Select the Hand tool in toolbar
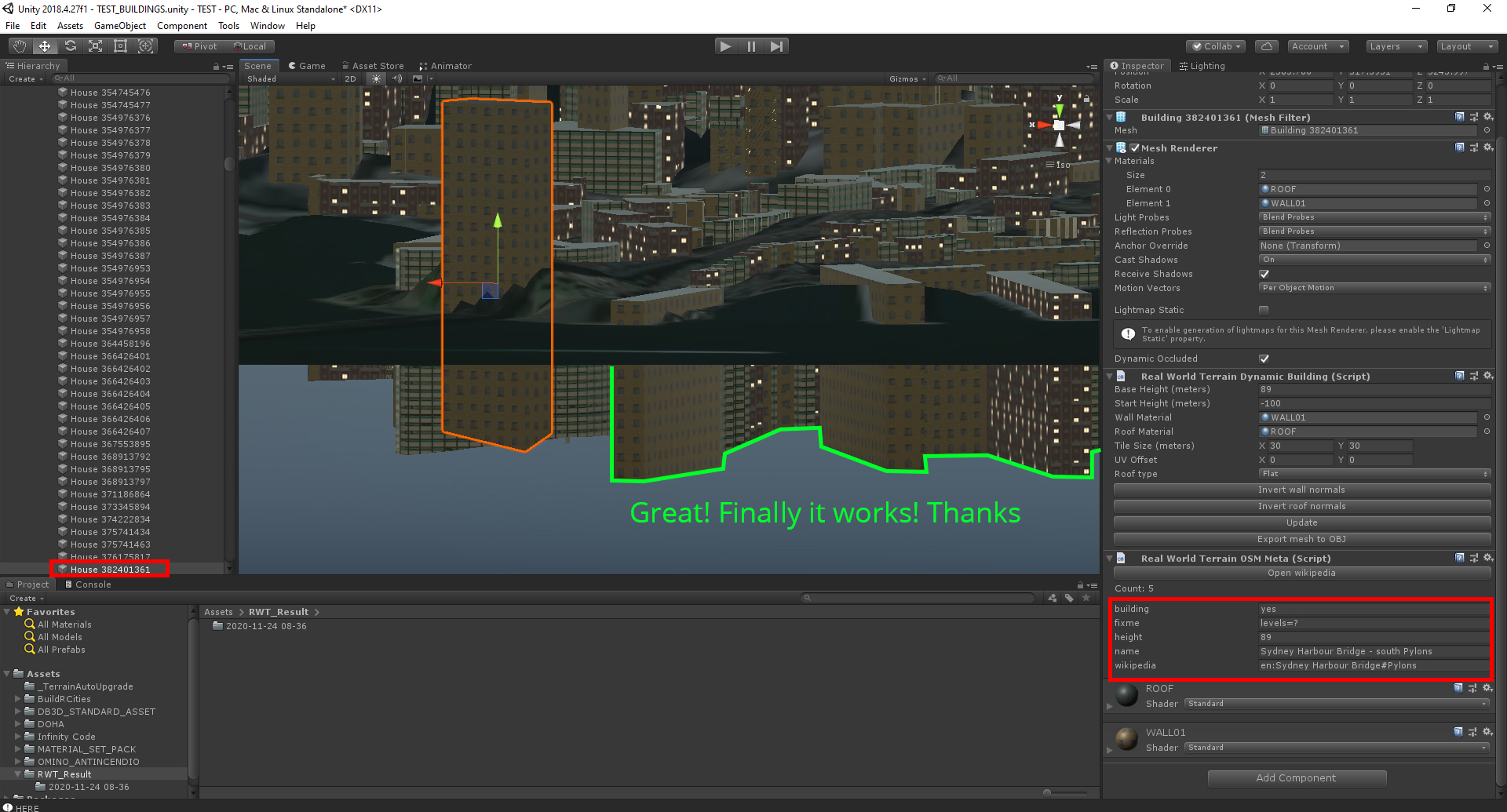This screenshot has height=812, width=1507. pyautogui.click(x=20, y=46)
